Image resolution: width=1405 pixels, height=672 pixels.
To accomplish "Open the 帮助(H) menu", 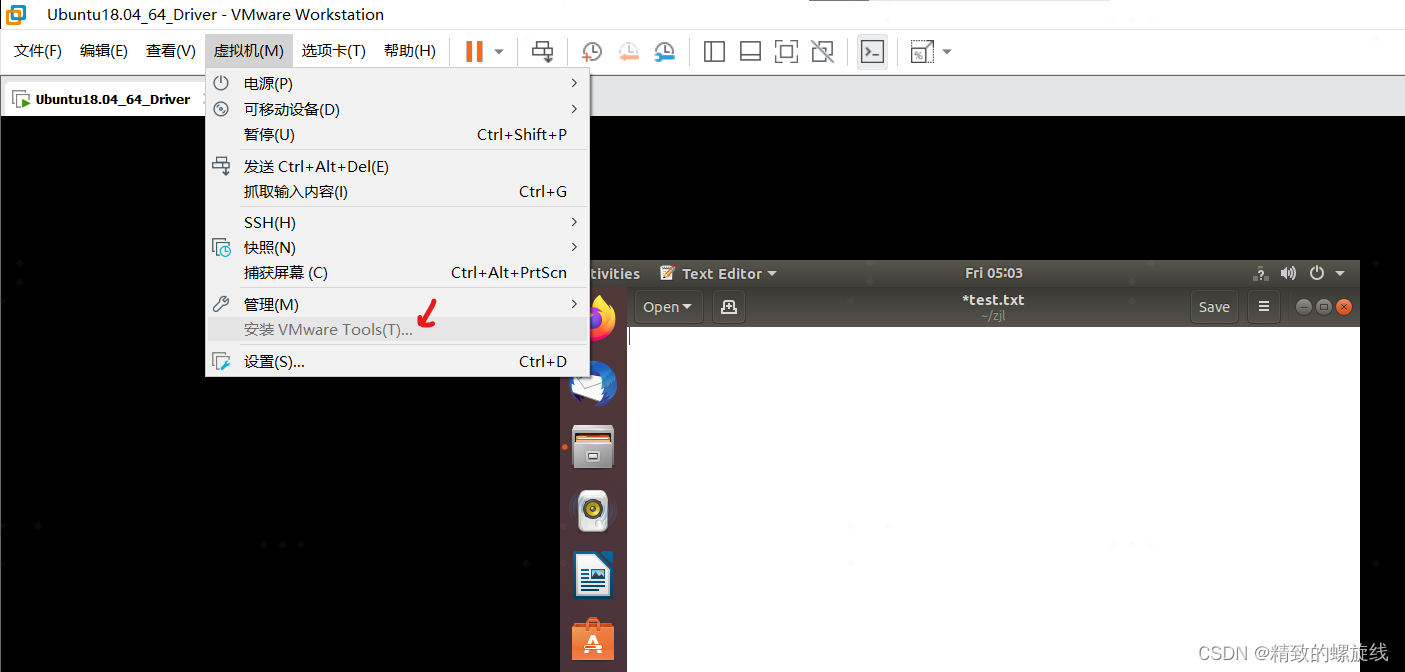I will coord(410,50).
